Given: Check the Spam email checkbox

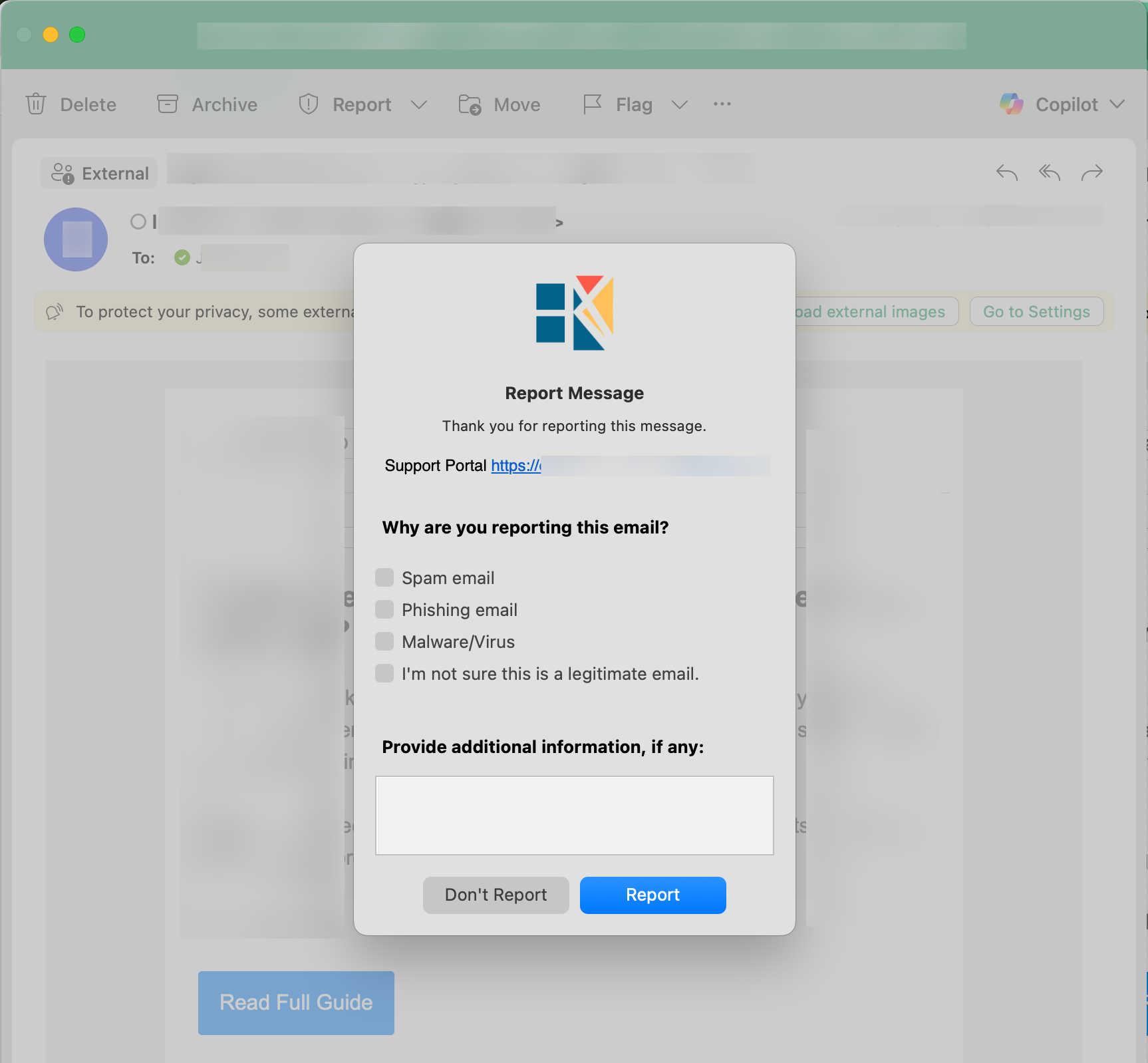Looking at the screenshot, I should tap(384, 577).
